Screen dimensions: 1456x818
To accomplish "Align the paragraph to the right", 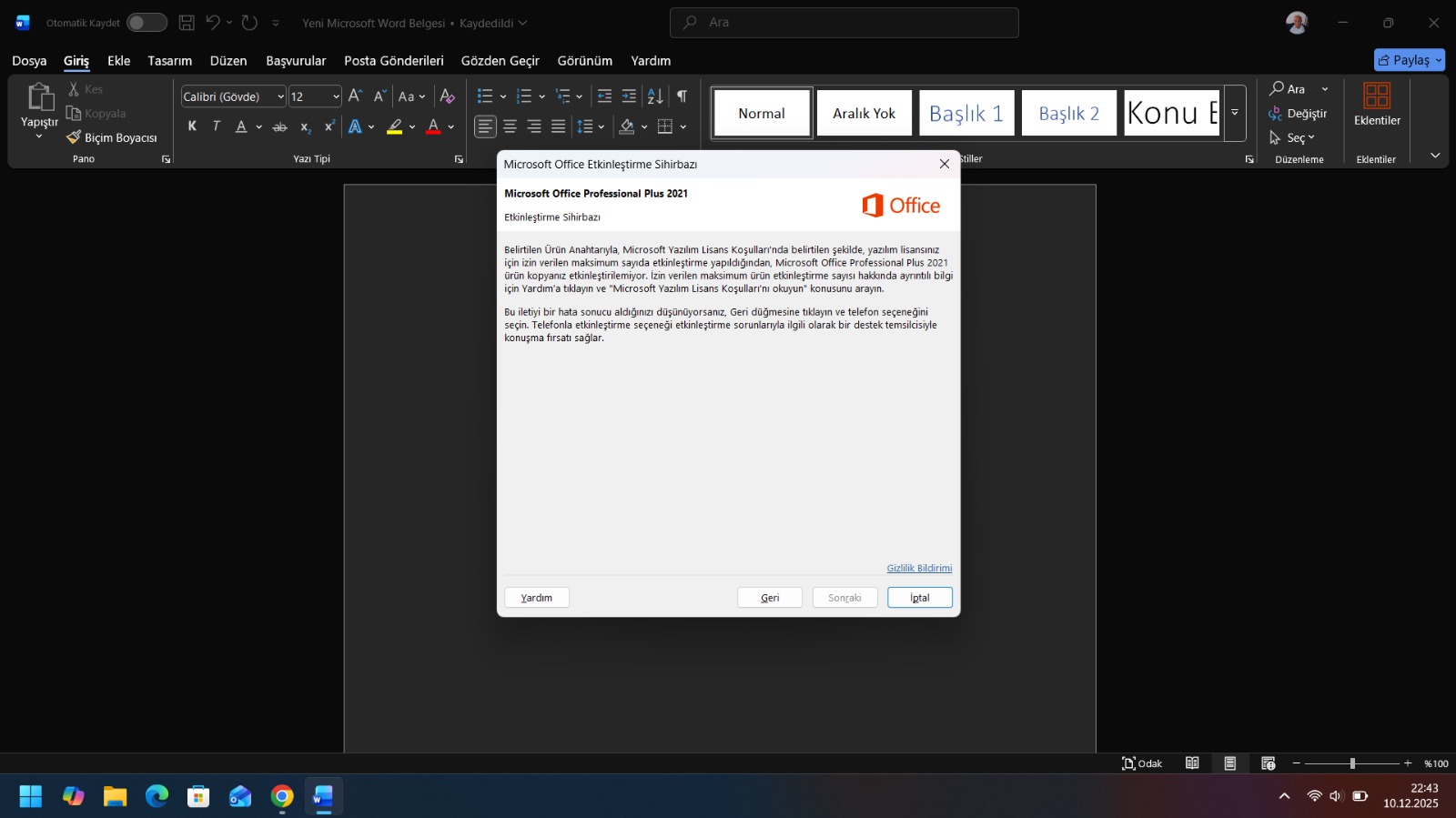I will coord(534,126).
